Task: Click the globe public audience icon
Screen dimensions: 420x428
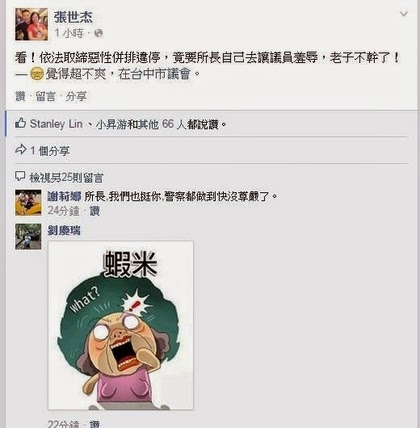Action: point(98,33)
